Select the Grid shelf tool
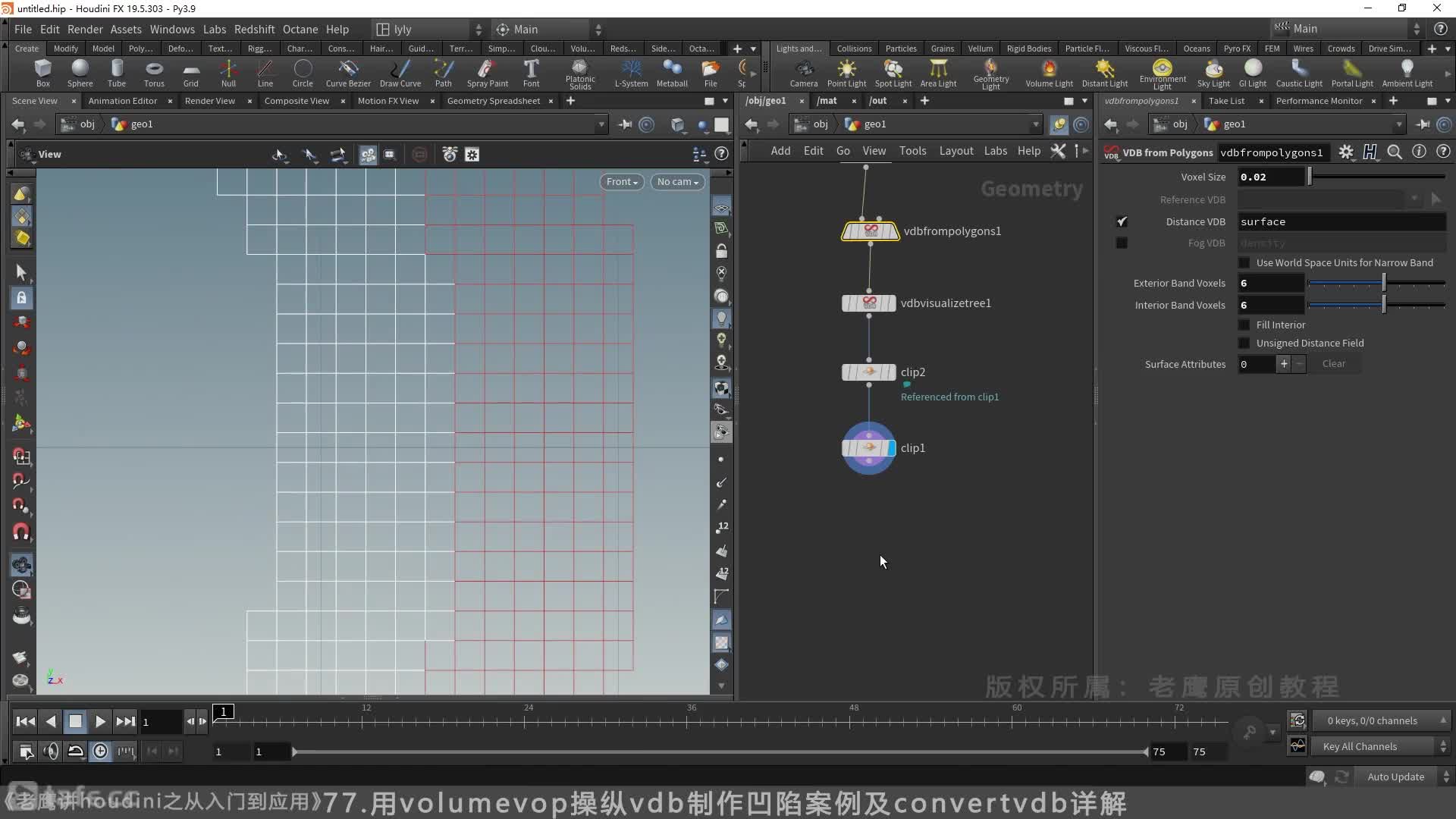Screen dimensions: 1456x819 (x=191, y=74)
